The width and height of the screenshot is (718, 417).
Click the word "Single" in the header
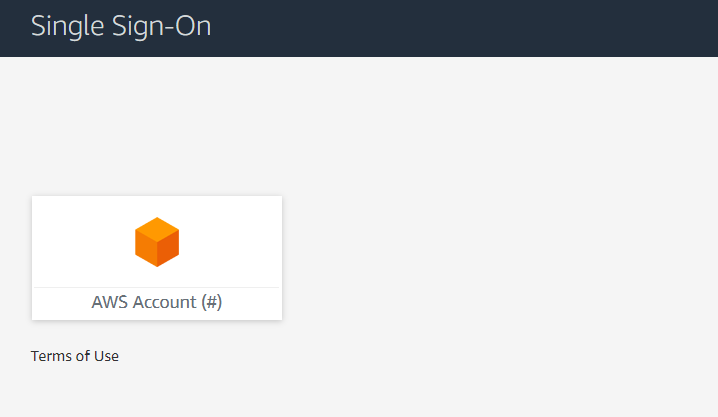68,27
